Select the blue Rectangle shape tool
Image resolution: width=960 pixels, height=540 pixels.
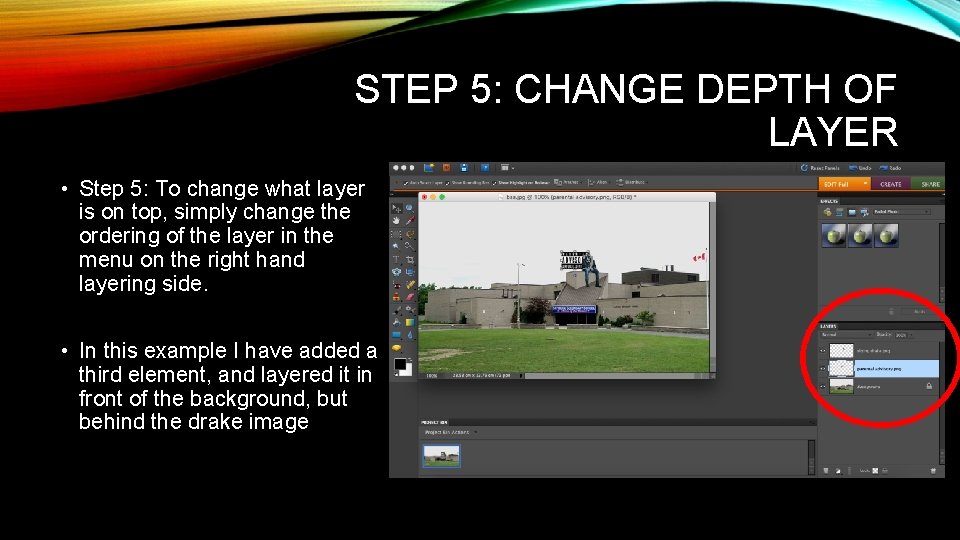(396, 334)
